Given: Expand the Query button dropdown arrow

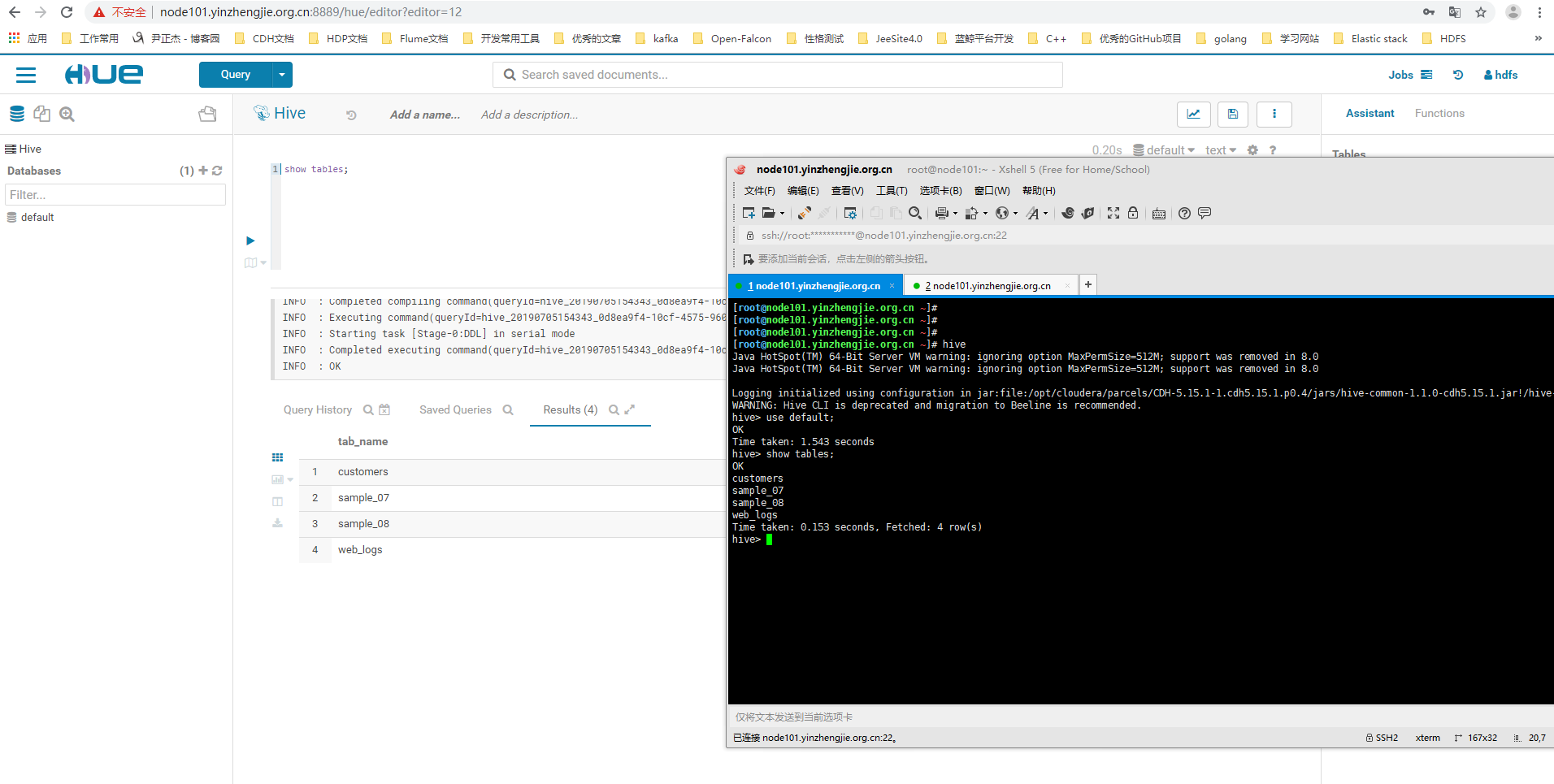Looking at the screenshot, I should (281, 74).
